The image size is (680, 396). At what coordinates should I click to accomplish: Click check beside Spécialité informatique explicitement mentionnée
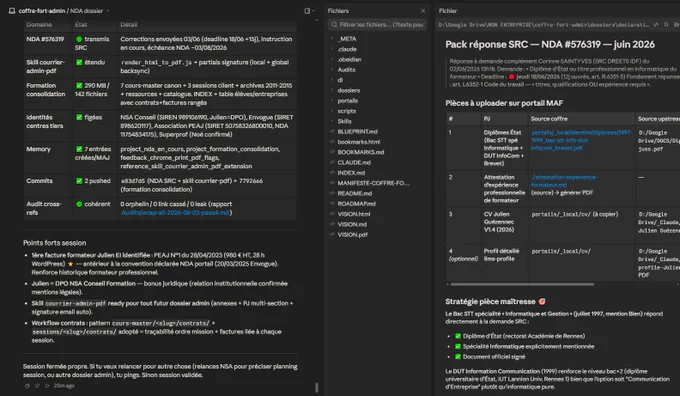click(x=458, y=347)
